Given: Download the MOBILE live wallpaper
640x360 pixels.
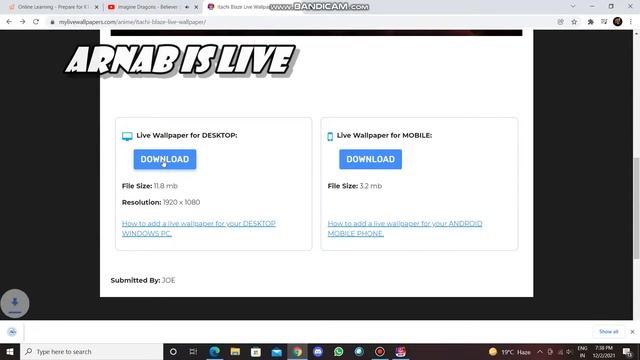Looking at the screenshot, I should point(371,159).
